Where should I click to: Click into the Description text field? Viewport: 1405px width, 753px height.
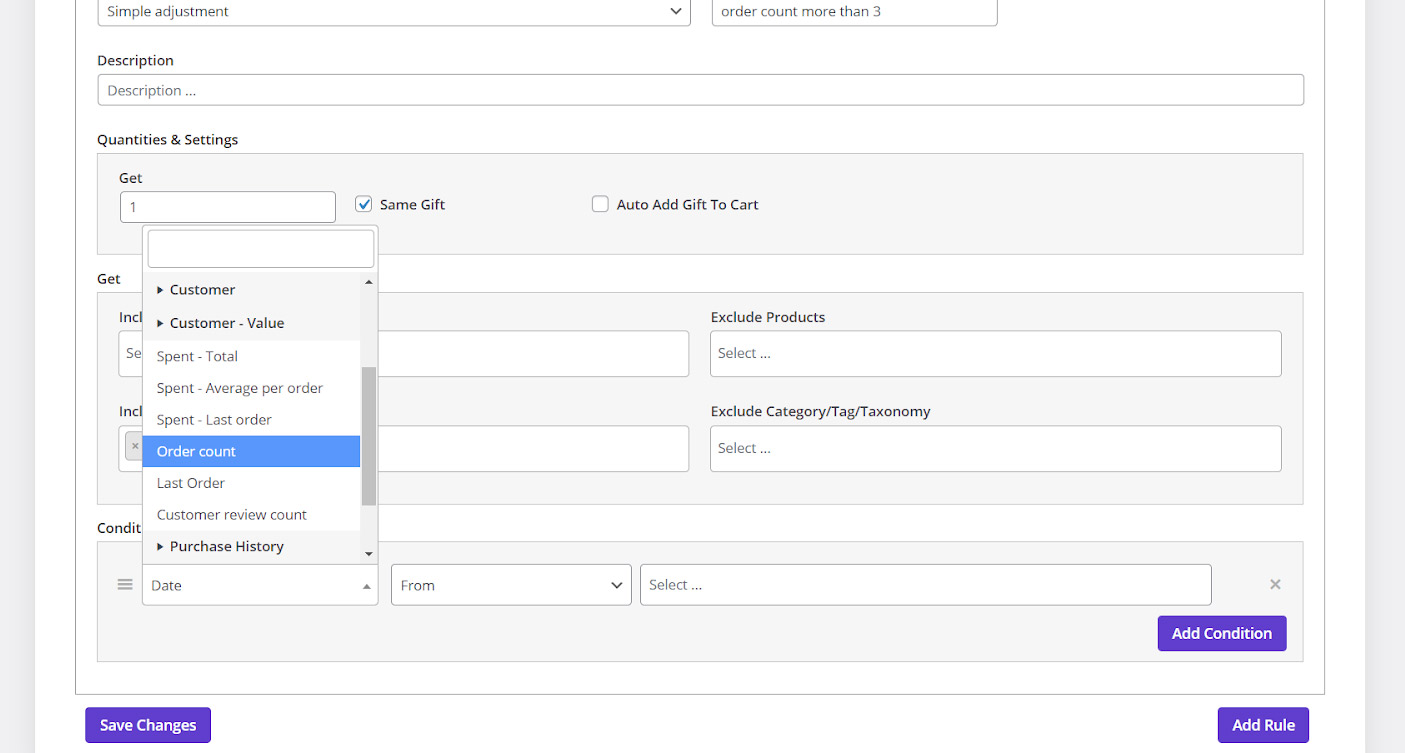(700, 90)
